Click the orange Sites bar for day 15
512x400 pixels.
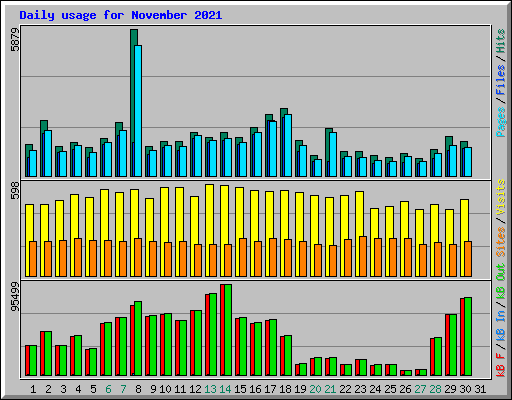click(x=243, y=258)
